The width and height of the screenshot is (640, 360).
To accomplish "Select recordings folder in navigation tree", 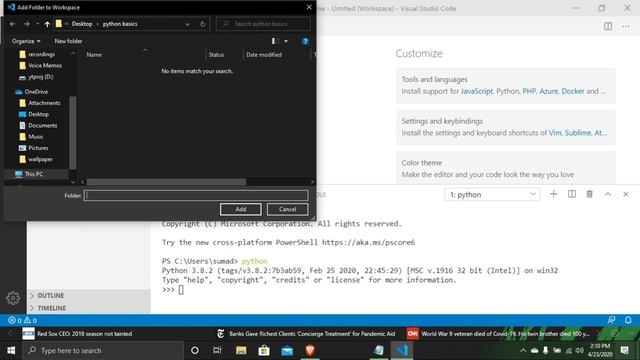I will tap(37, 54).
